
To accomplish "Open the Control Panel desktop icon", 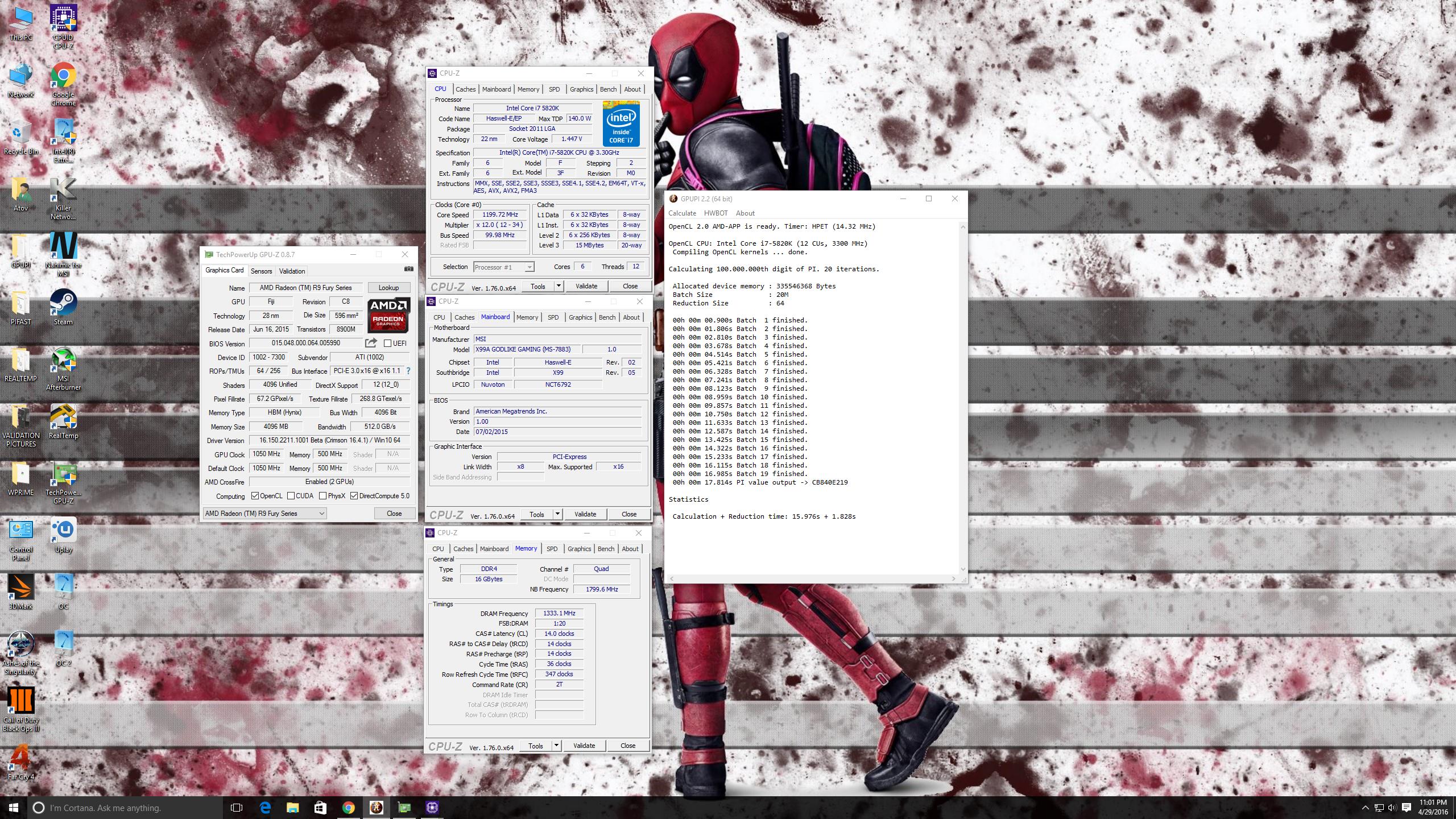I will tap(21, 539).
